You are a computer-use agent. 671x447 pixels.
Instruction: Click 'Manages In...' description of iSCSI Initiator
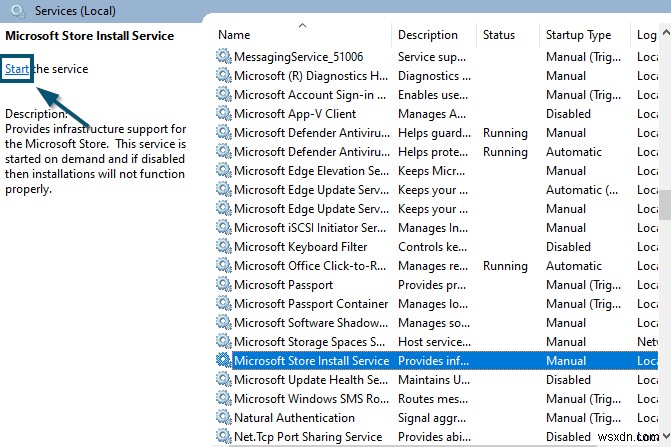pyautogui.click(x=433, y=228)
